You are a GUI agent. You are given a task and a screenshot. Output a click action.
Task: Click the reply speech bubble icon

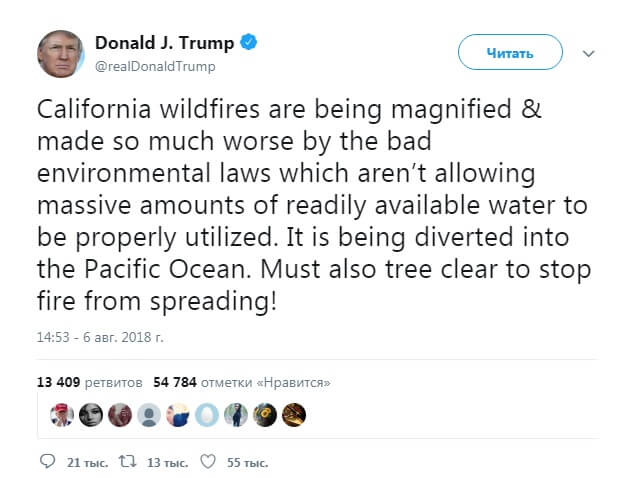pyautogui.click(x=47, y=462)
